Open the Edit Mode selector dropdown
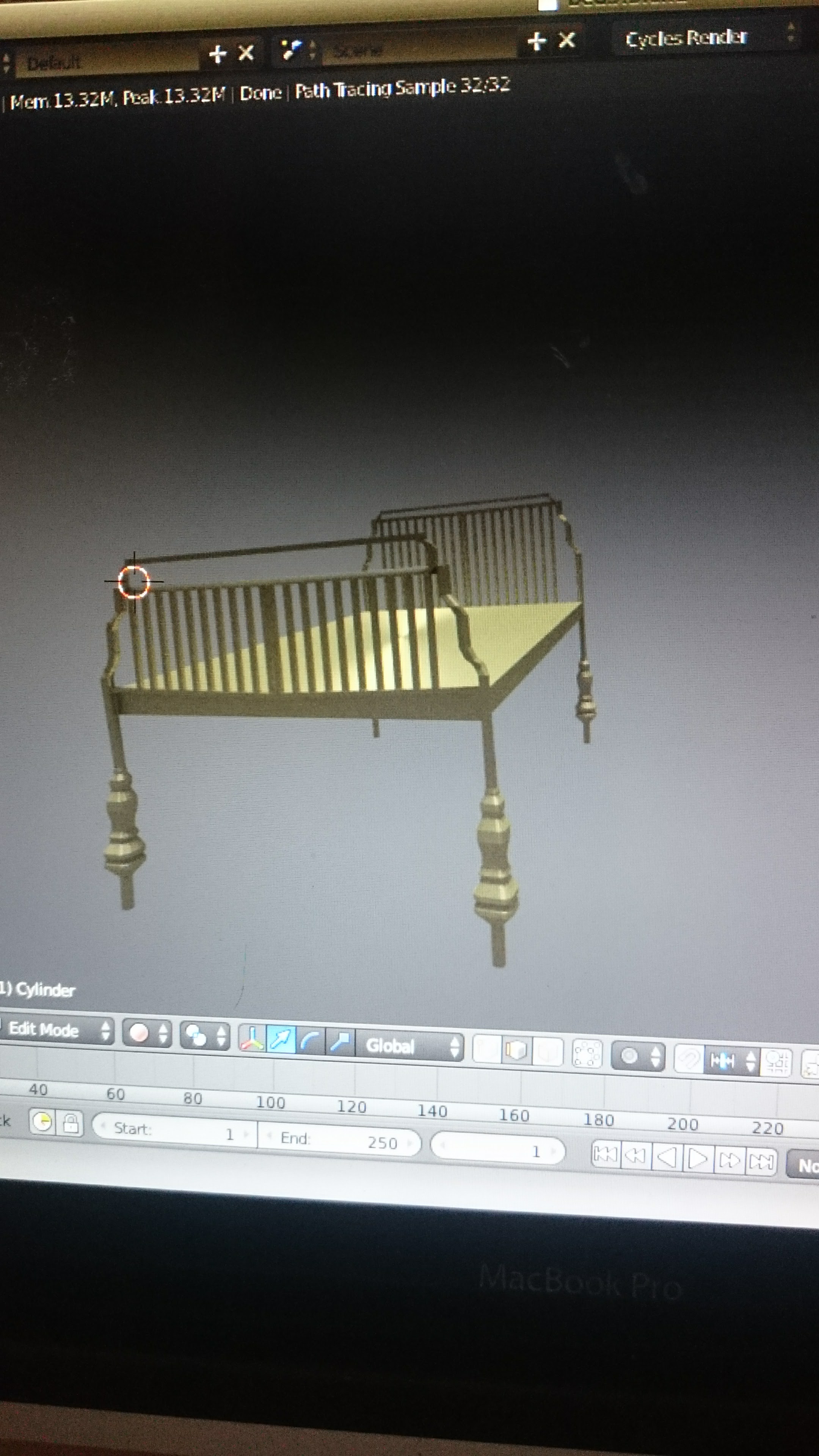This screenshot has width=819, height=1456. pos(56,1031)
